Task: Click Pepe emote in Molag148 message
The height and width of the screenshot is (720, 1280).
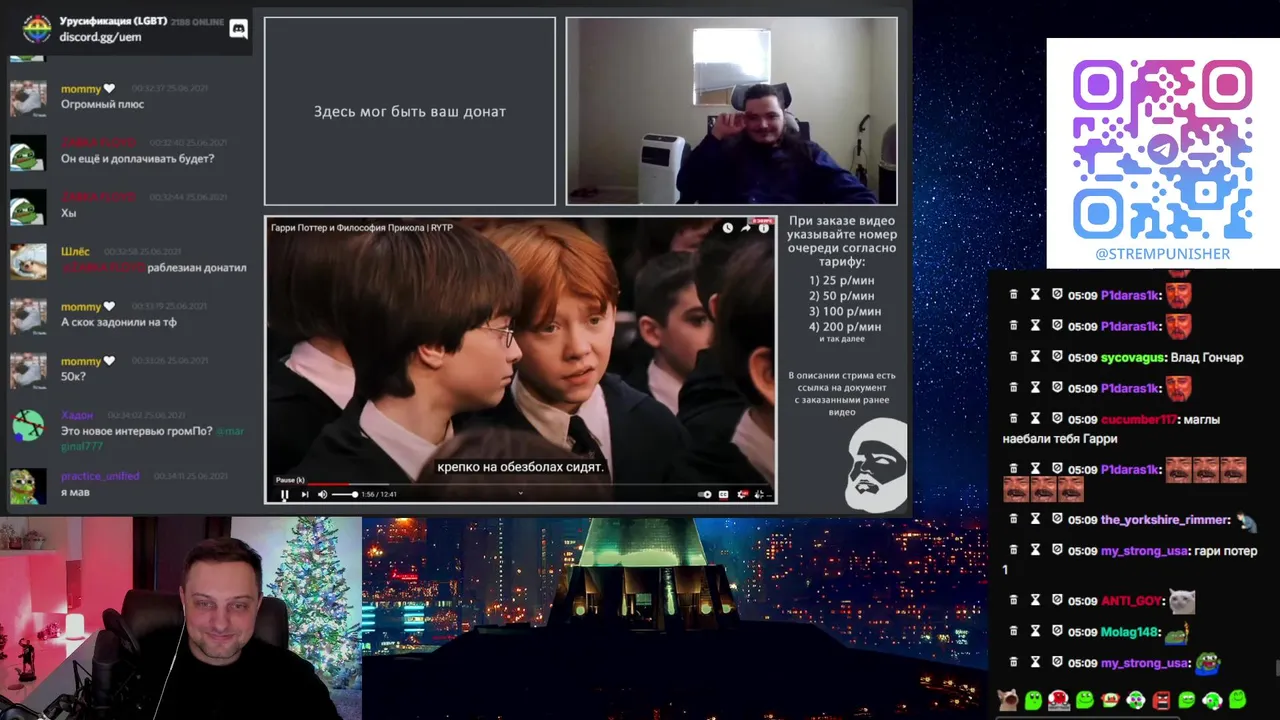Action: tap(1176, 631)
